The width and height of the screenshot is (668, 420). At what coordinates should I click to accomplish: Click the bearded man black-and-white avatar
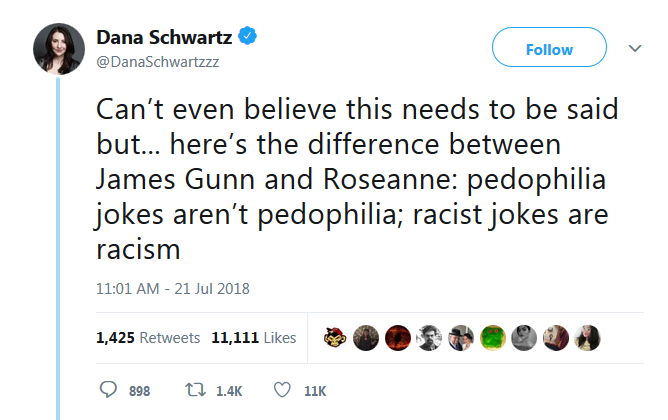[x=430, y=338]
